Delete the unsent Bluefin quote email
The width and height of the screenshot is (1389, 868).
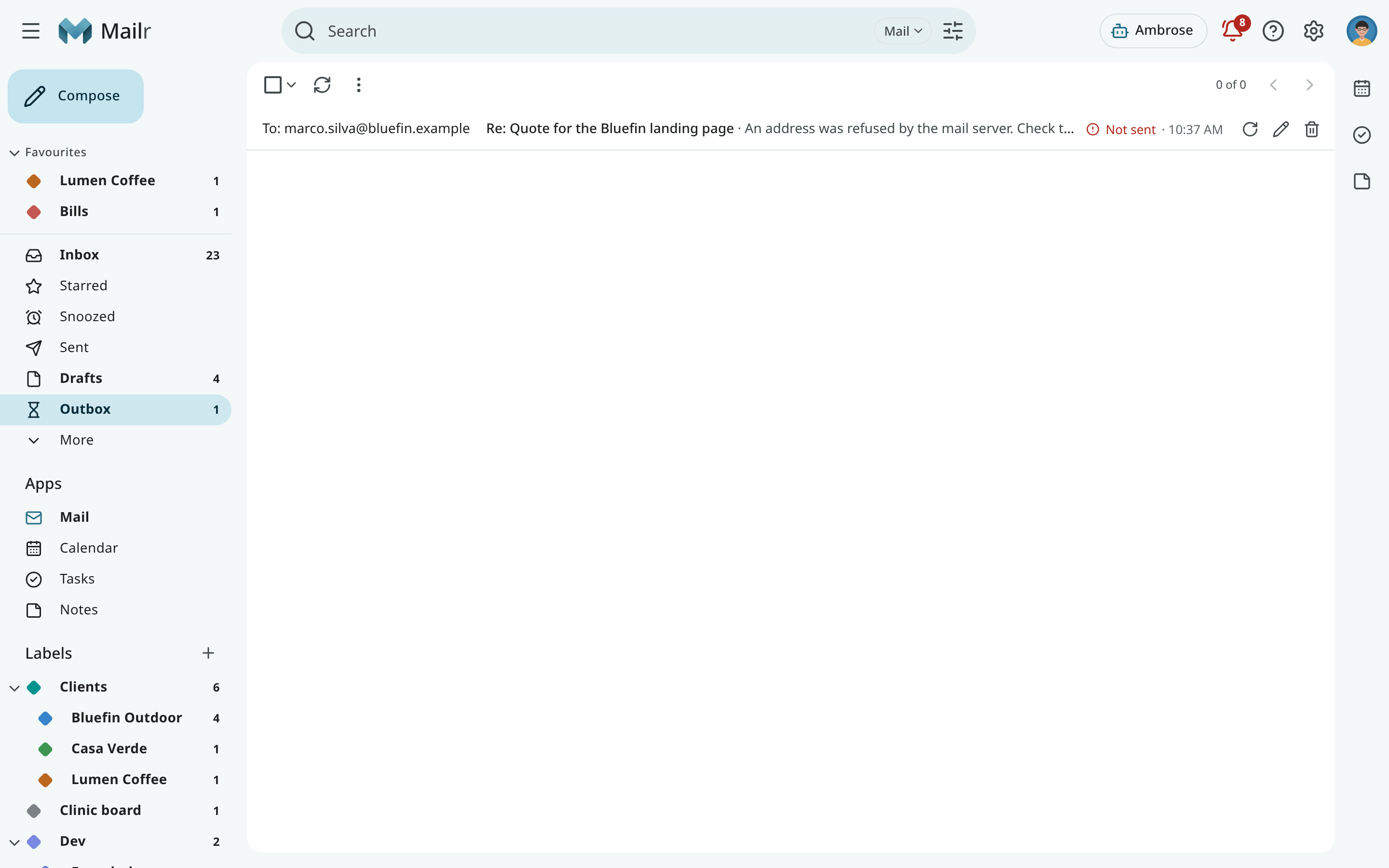1312,129
